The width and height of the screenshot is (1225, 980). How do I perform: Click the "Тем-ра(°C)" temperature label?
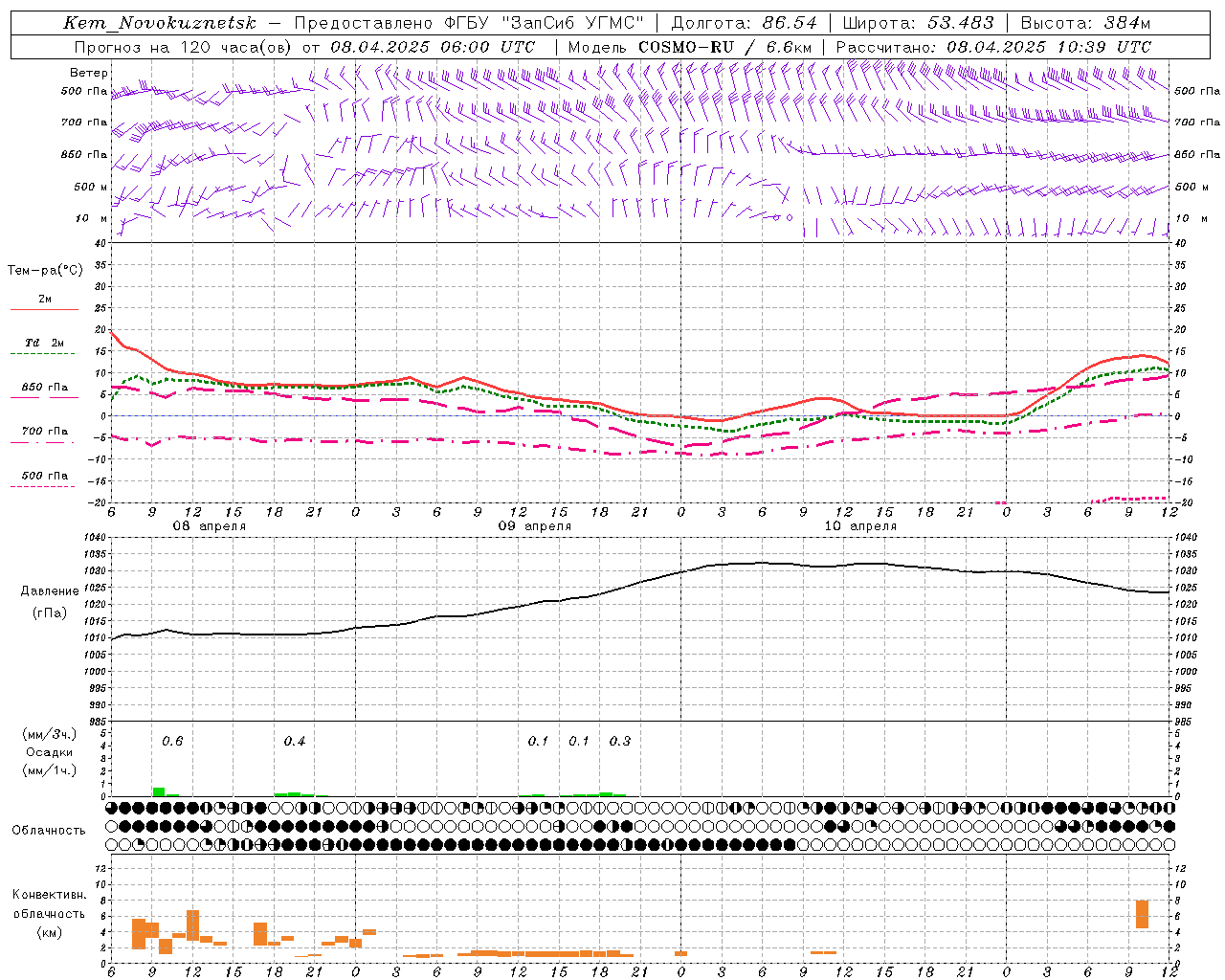[45, 271]
